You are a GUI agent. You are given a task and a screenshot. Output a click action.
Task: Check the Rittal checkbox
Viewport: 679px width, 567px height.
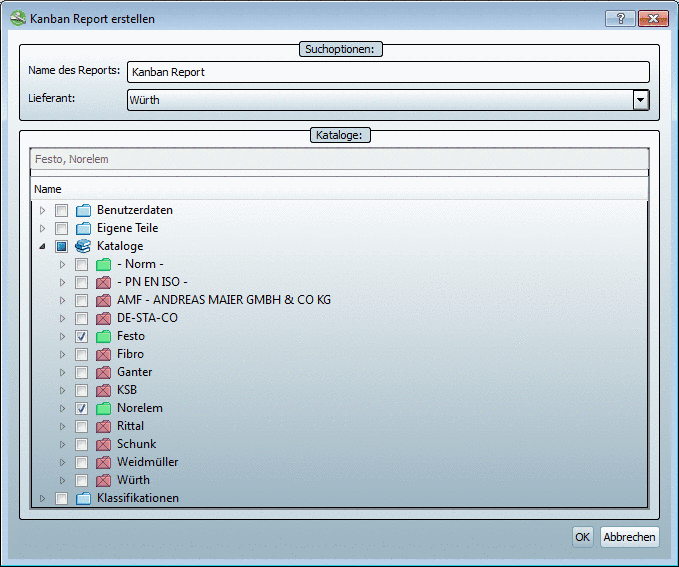(81, 426)
